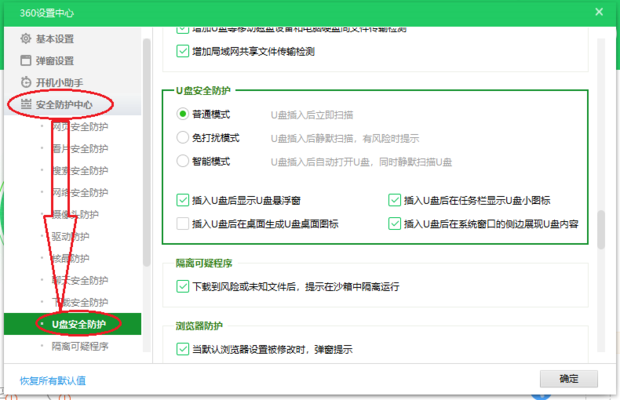The width and height of the screenshot is (620, 400).
Task: Go to 看片安全防护 sub-item
Action: click(80, 148)
